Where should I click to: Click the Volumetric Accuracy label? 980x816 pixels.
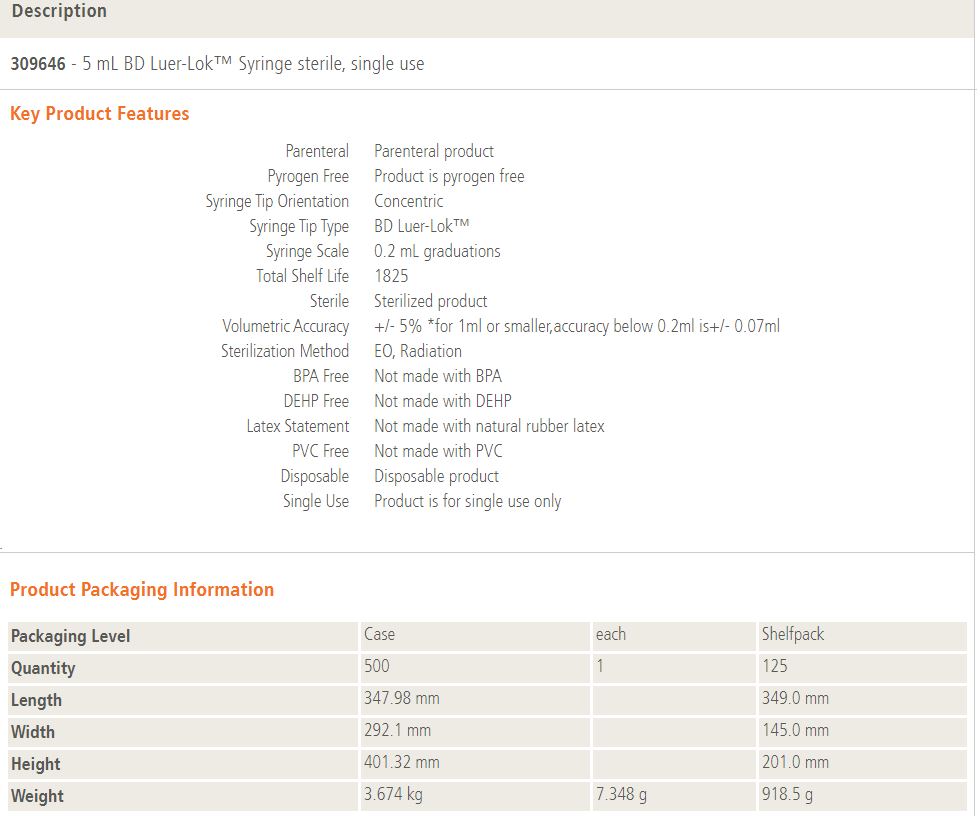(x=285, y=326)
